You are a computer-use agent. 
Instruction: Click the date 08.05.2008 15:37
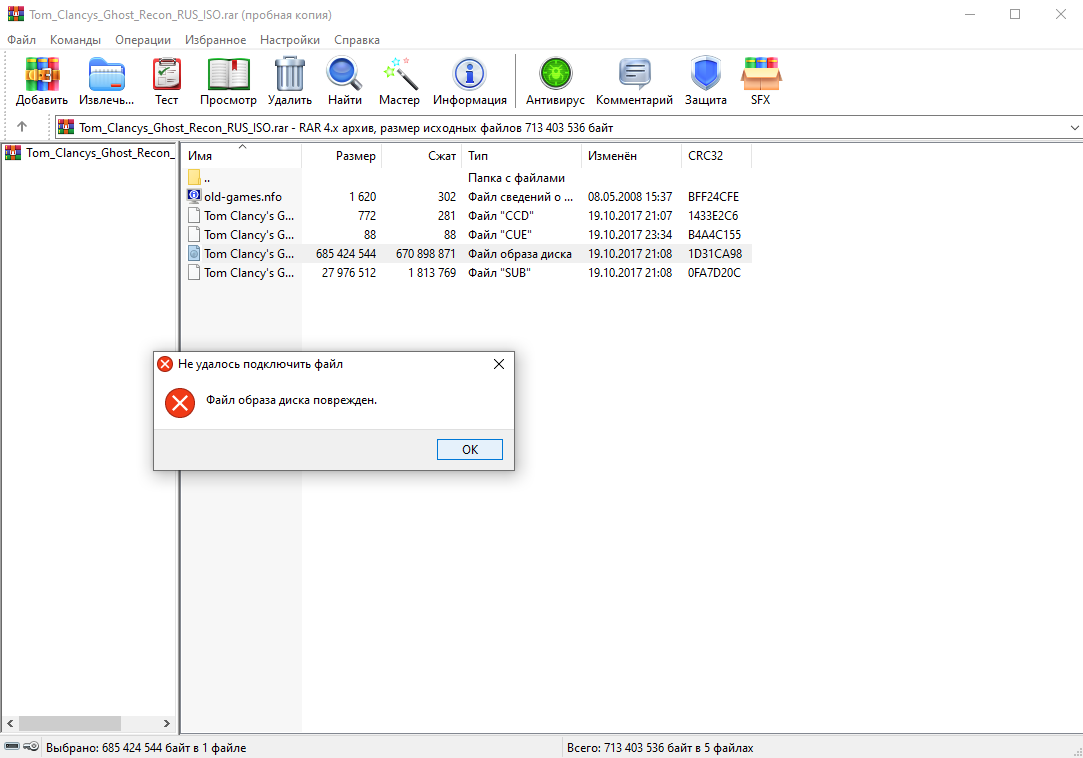(630, 197)
